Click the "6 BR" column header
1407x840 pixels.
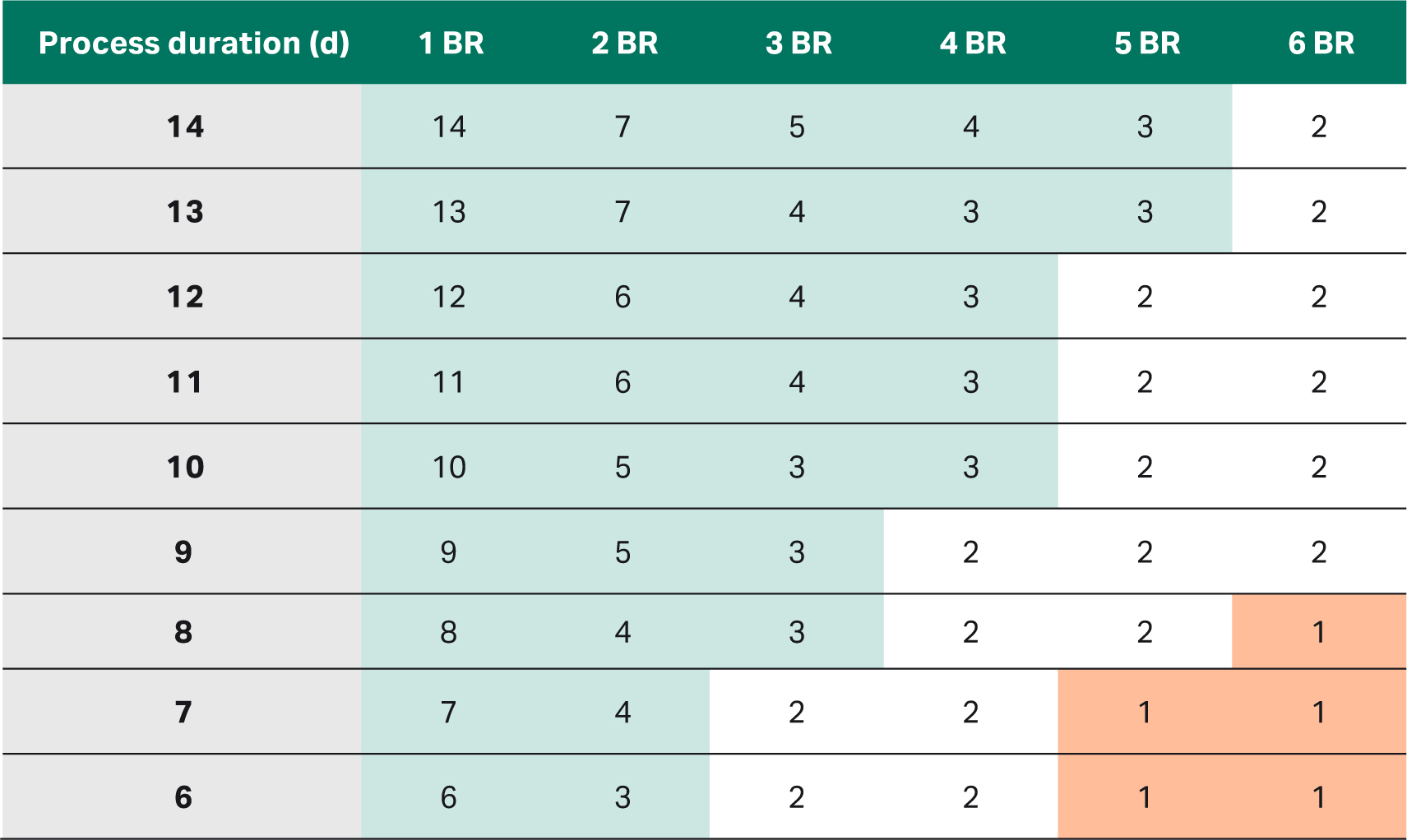pos(1321,44)
